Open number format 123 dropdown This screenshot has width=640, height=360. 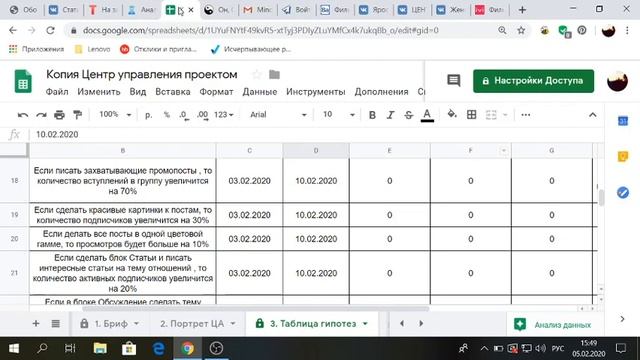point(224,115)
